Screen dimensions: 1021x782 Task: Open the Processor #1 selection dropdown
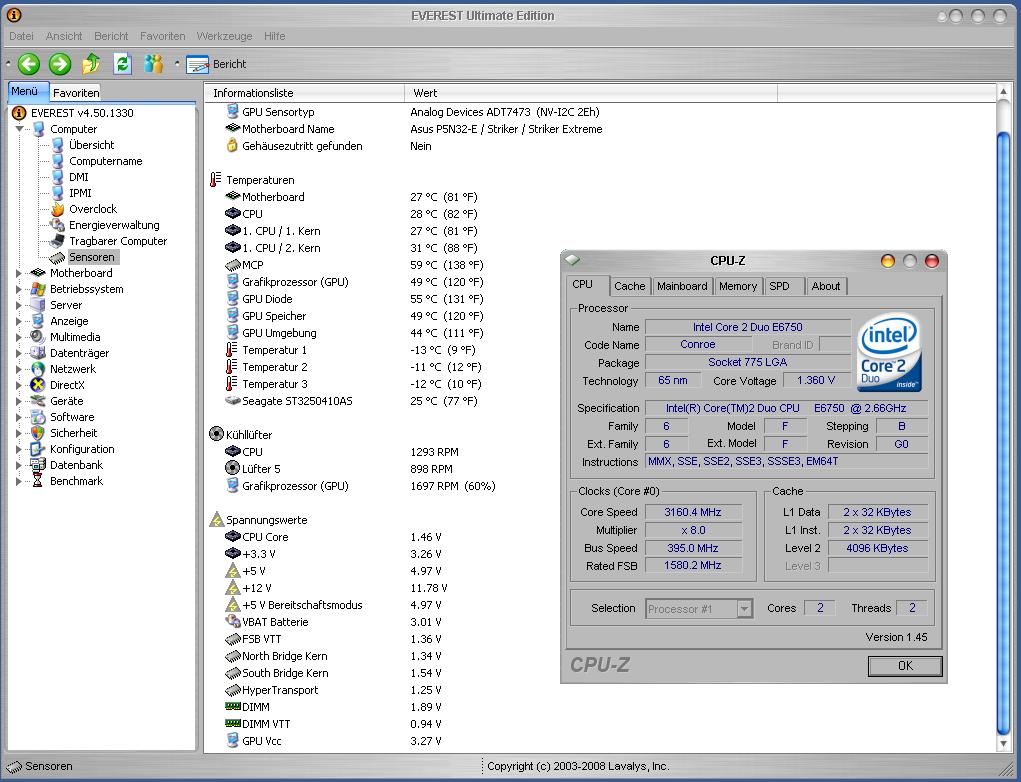[x=744, y=609]
